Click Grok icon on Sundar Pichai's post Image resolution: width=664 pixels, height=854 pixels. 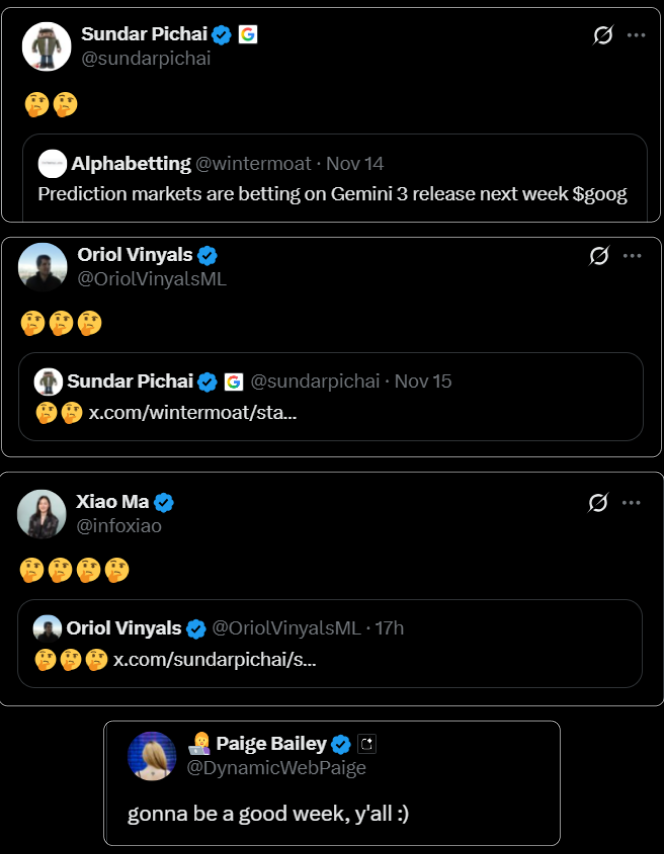point(602,36)
